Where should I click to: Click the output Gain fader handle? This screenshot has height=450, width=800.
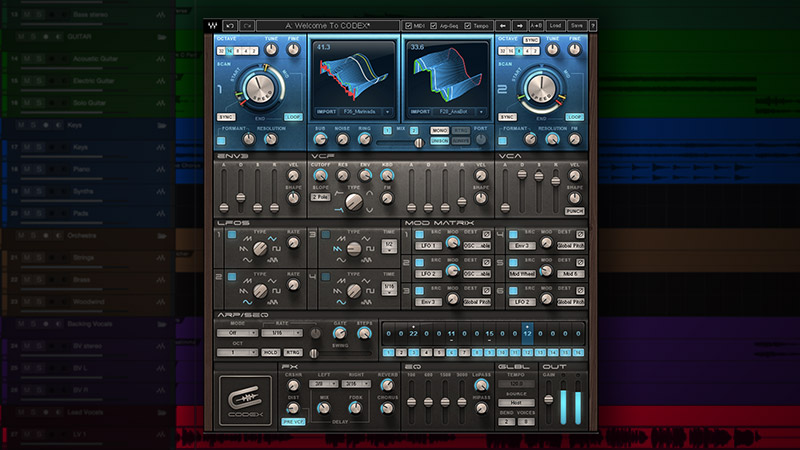pyautogui.click(x=548, y=399)
